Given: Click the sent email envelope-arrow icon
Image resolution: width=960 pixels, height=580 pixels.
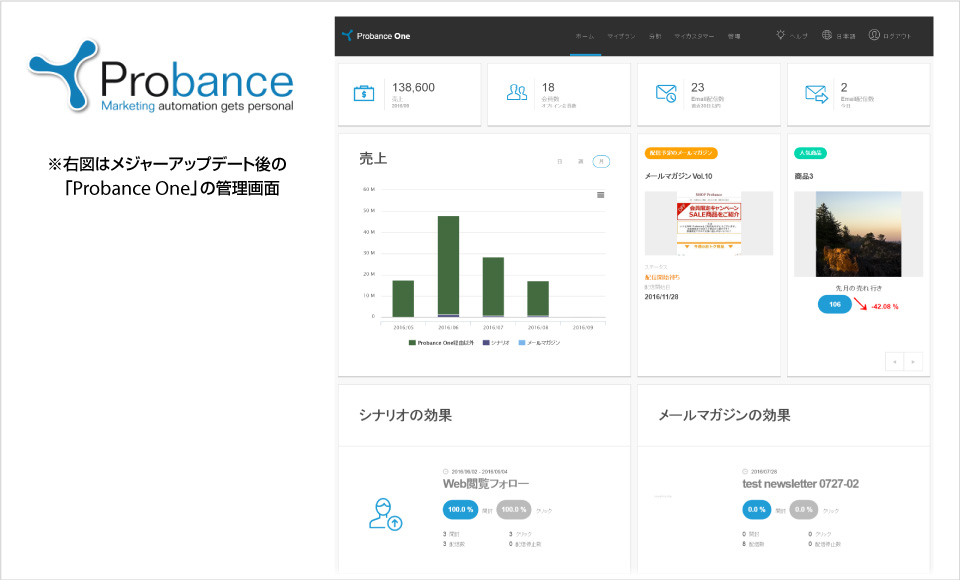Looking at the screenshot, I should pos(816,93).
